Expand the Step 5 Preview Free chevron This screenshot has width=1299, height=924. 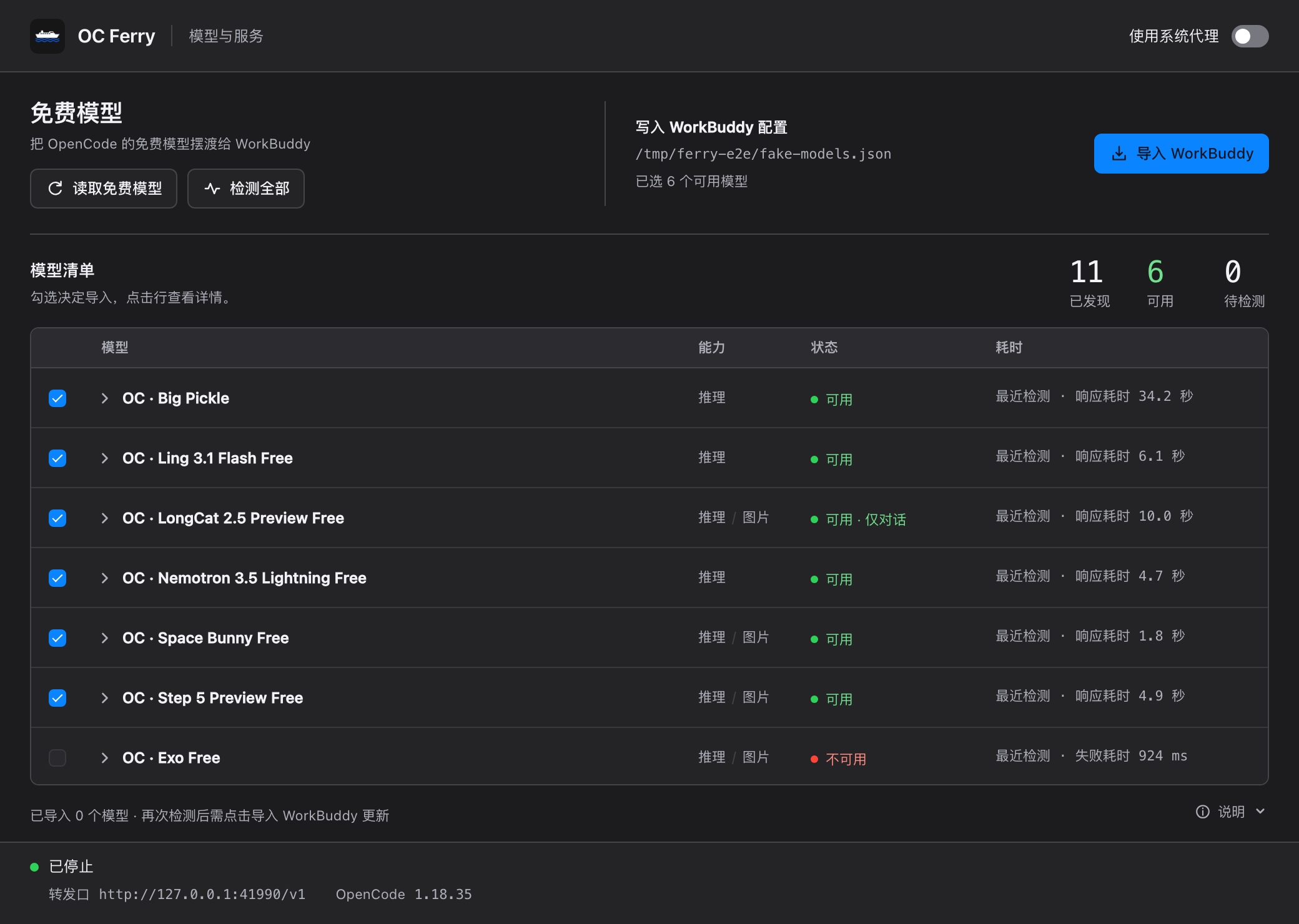point(105,698)
